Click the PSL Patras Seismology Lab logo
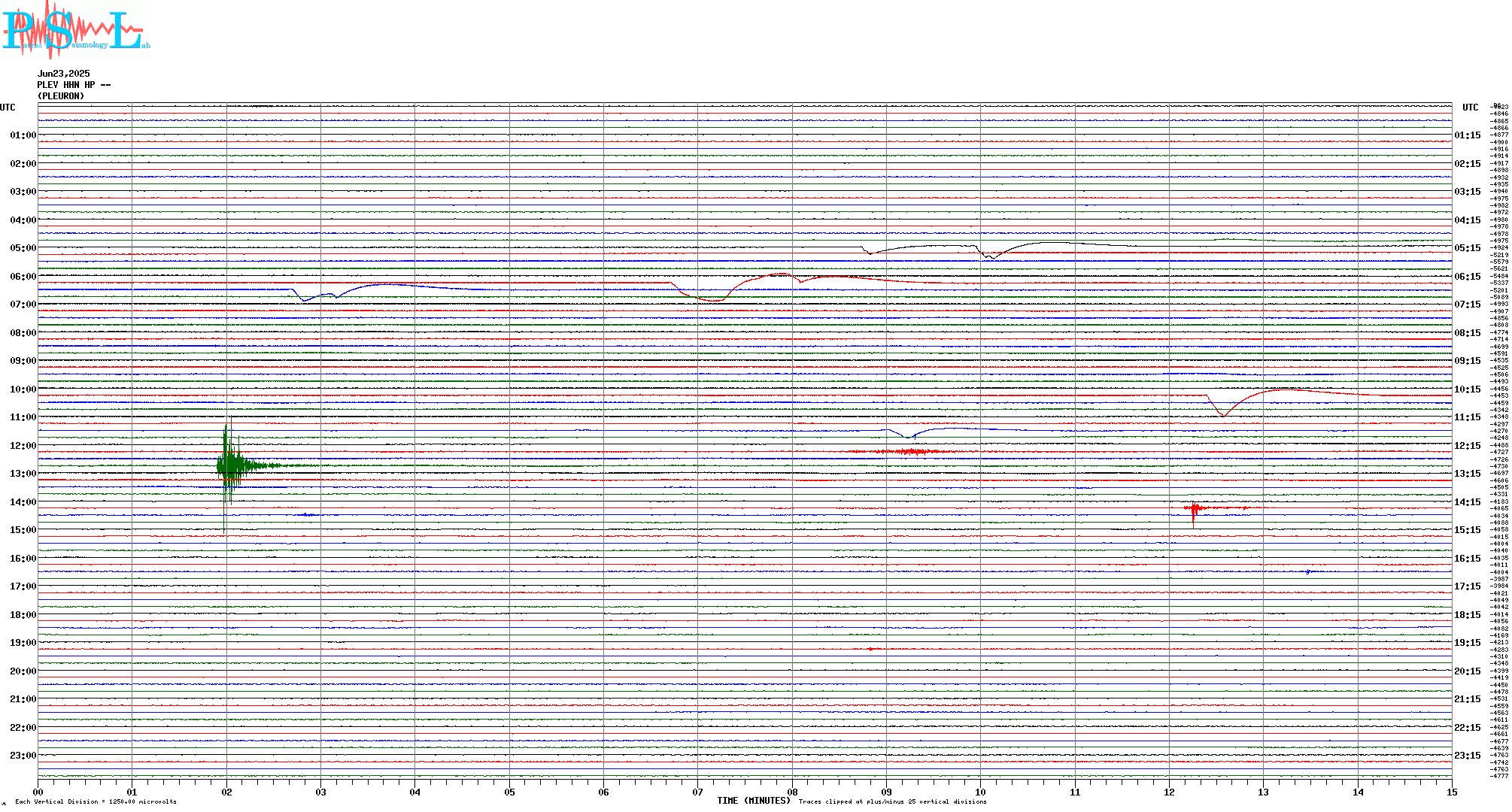The image size is (1512, 812). (x=75, y=29)
